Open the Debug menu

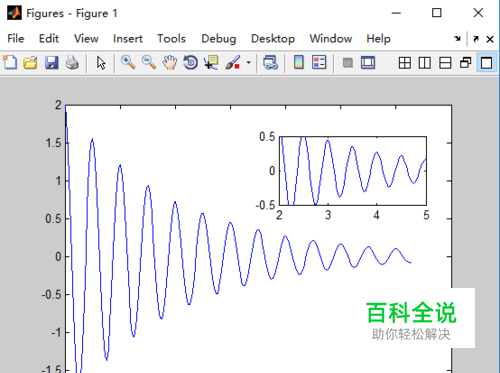[219, 39]
